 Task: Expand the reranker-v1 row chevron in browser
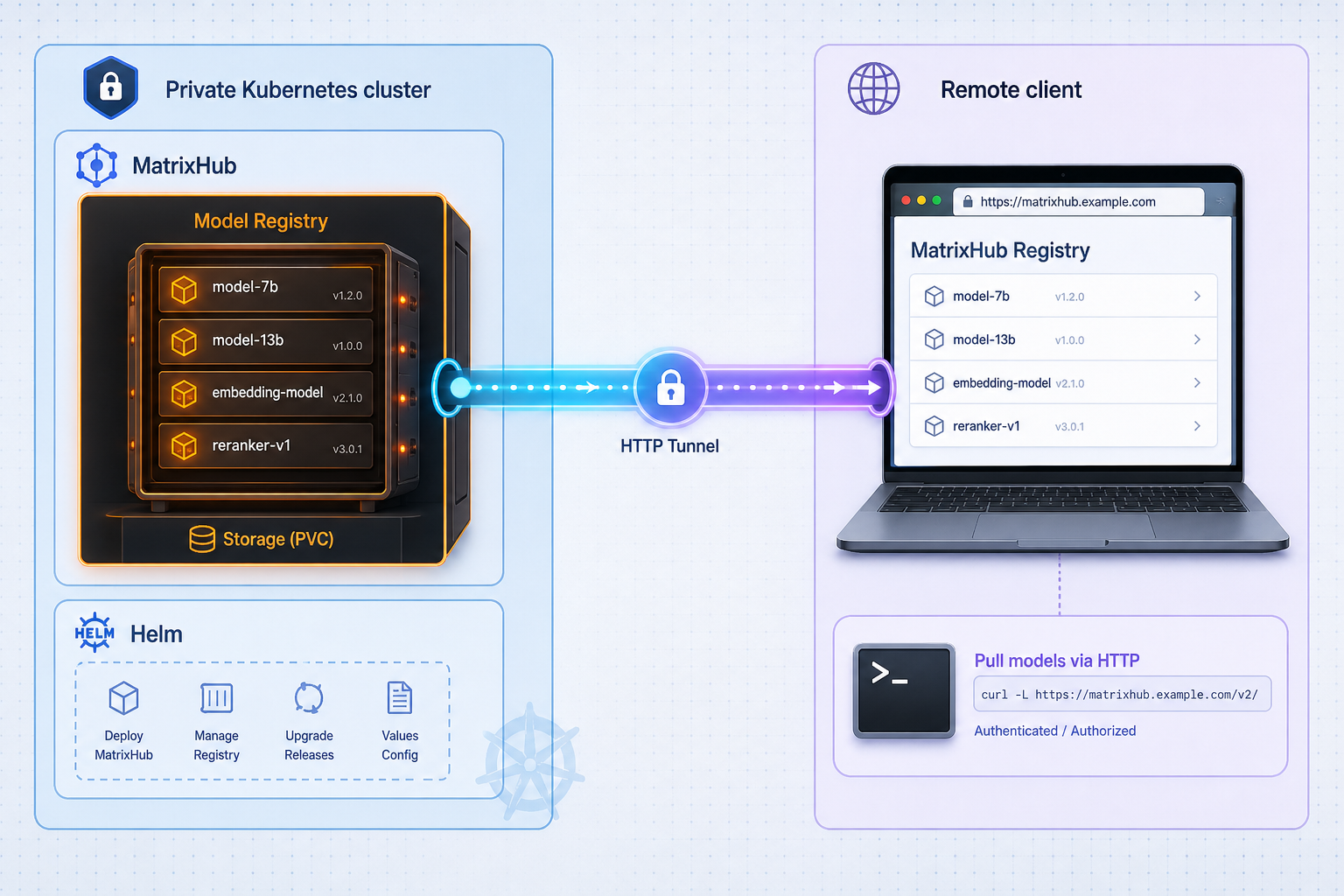(x=1197, y=426)
